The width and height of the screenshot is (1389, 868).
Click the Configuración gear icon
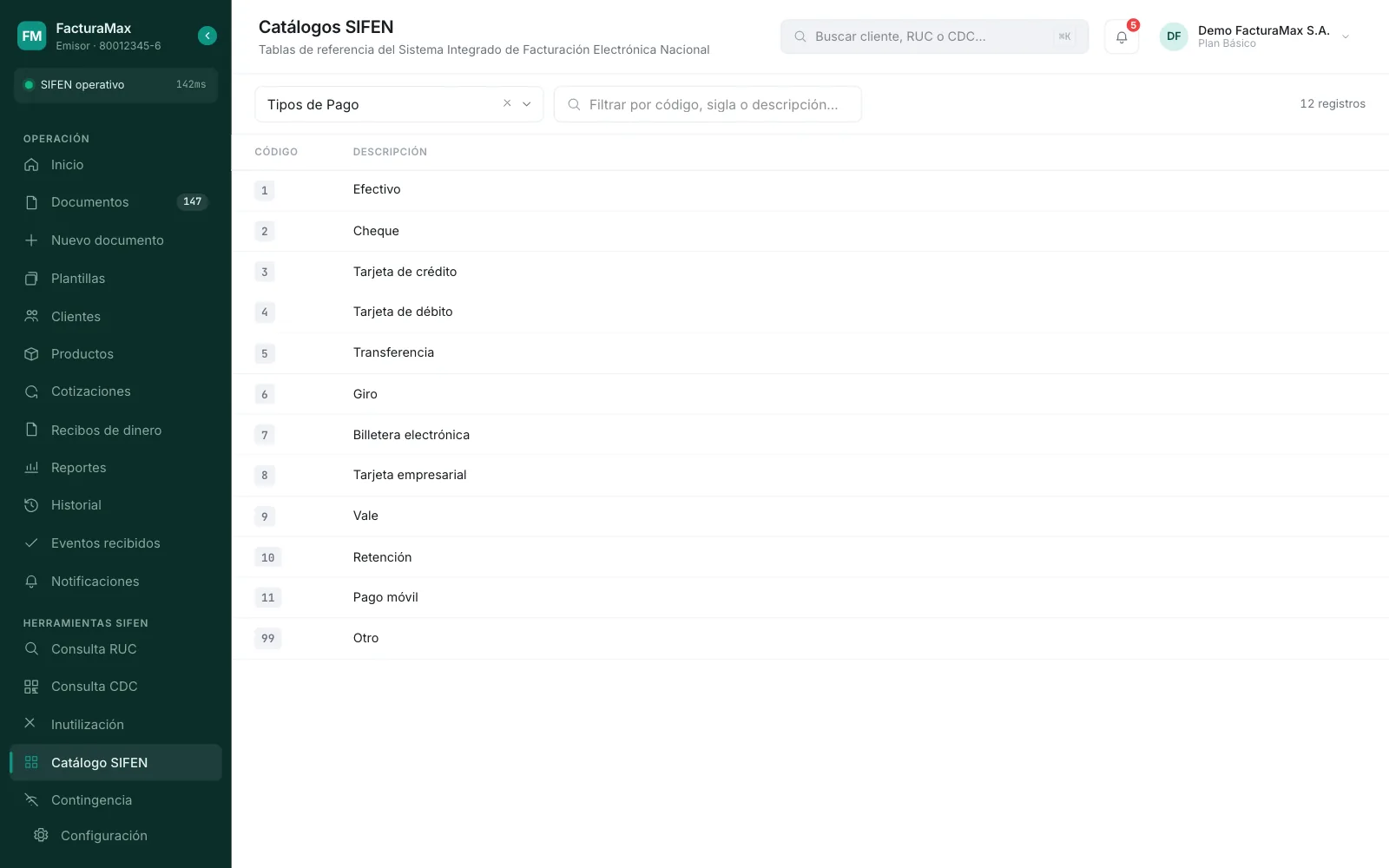(41, 835)
